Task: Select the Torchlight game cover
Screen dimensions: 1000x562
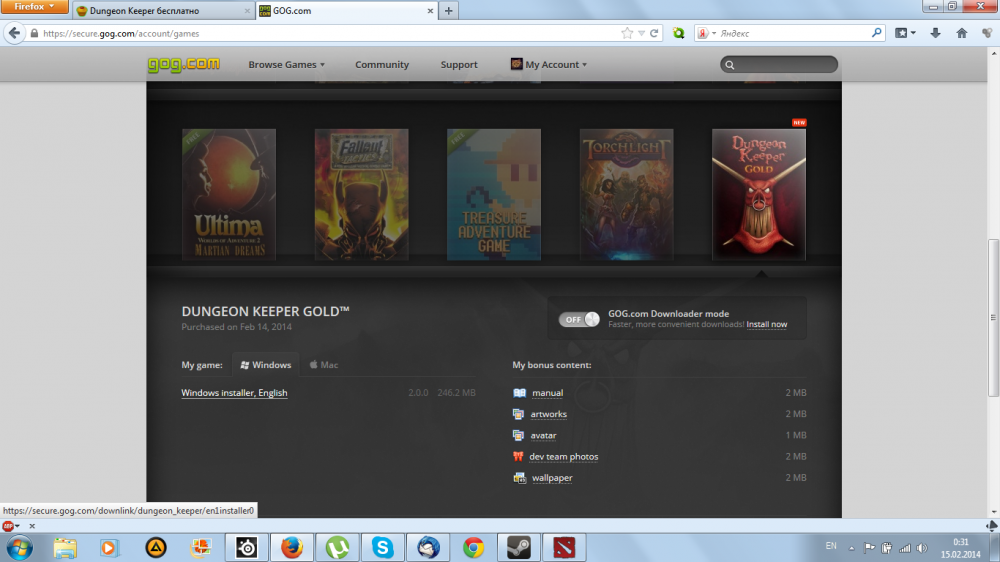Action: [626, 195]
